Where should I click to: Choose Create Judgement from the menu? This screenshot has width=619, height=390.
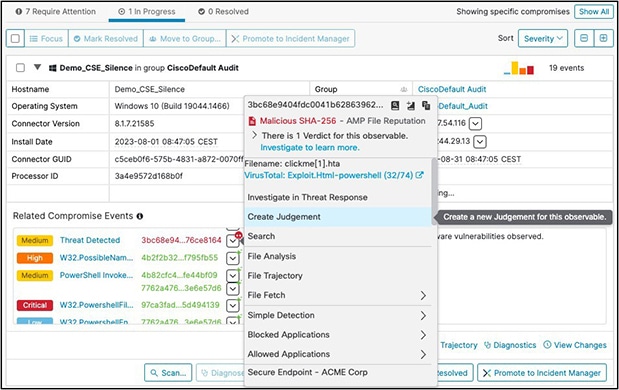coord(338,217)
